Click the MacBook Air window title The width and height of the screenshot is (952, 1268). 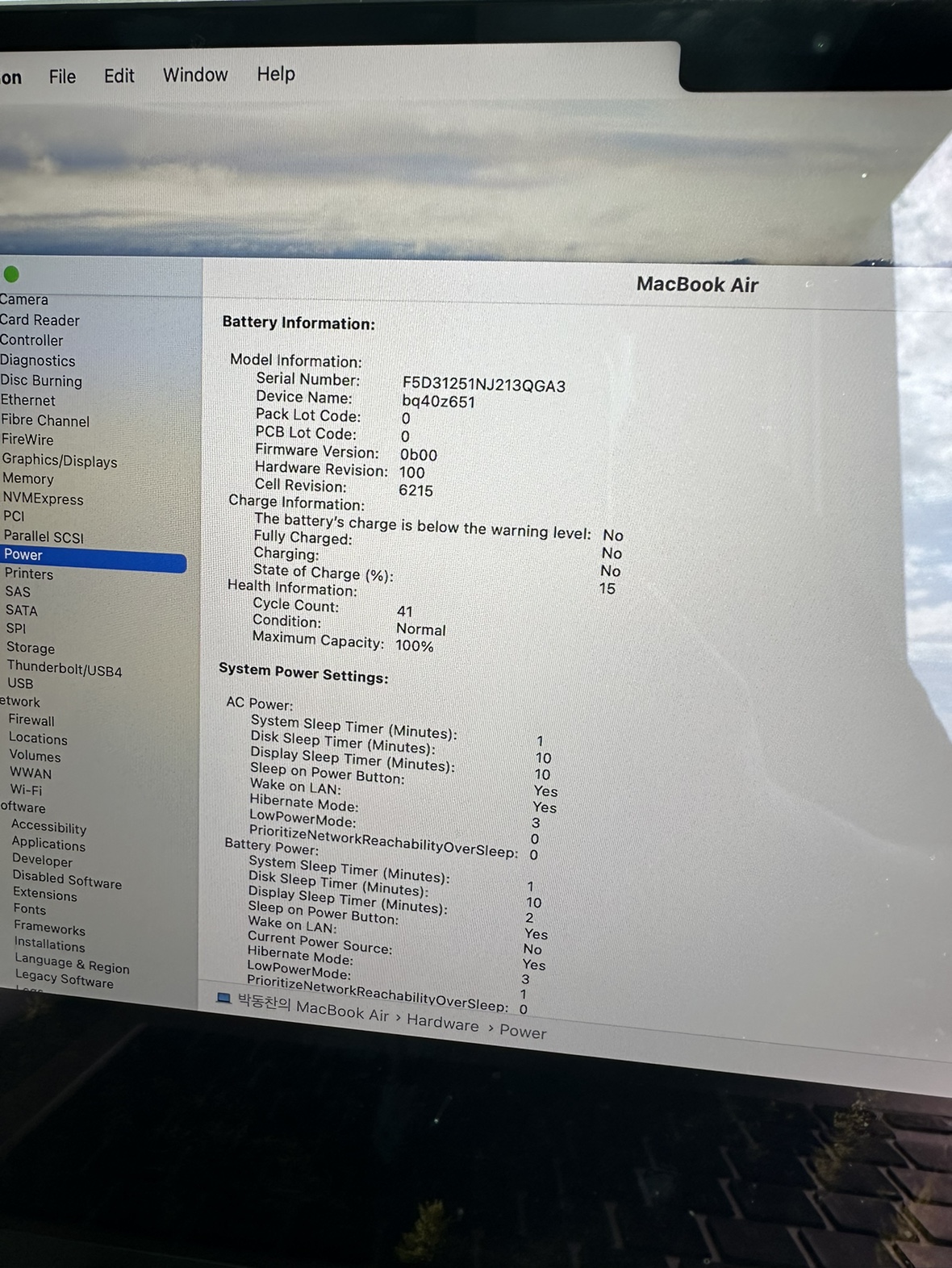point(697,285)
